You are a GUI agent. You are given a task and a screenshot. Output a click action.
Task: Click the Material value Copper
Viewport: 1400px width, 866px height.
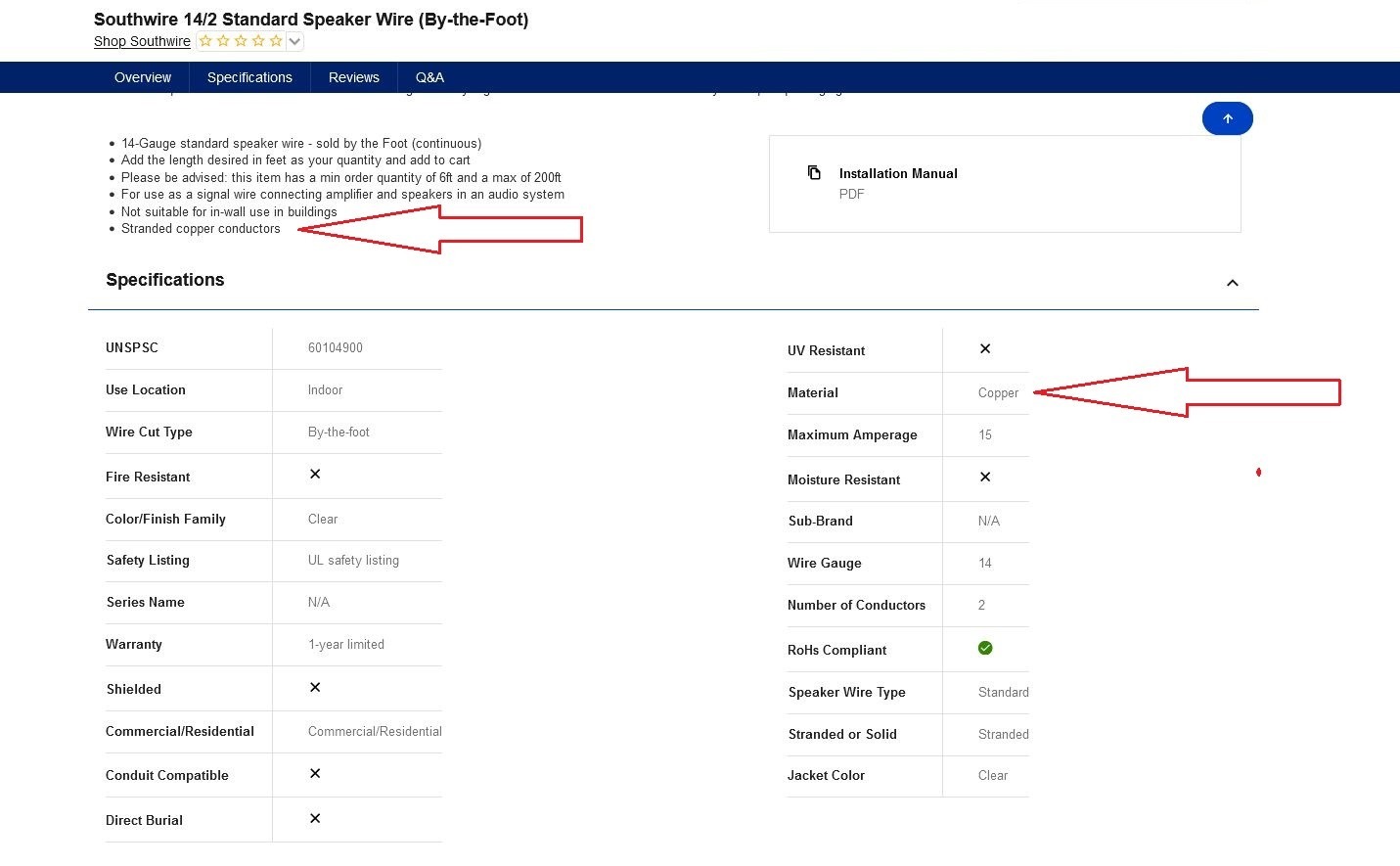tap(998, 392)
